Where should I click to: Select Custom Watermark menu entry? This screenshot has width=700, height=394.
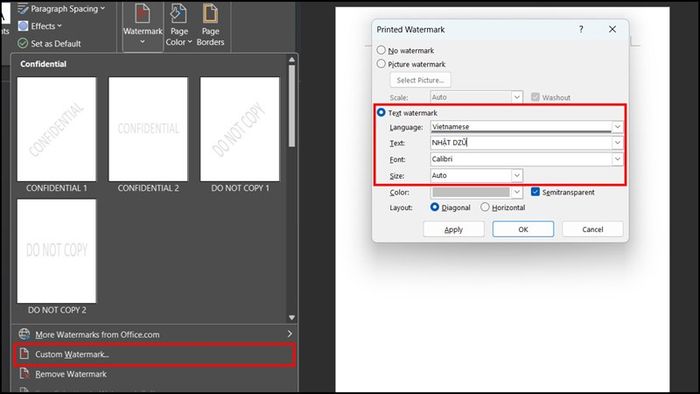tap(154, 354)
